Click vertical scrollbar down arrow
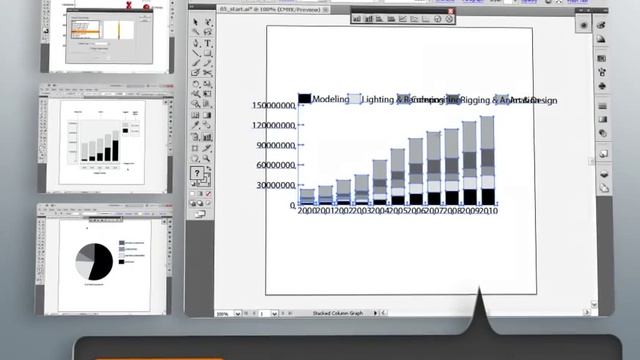640x360 pixels. coord(594,304)
